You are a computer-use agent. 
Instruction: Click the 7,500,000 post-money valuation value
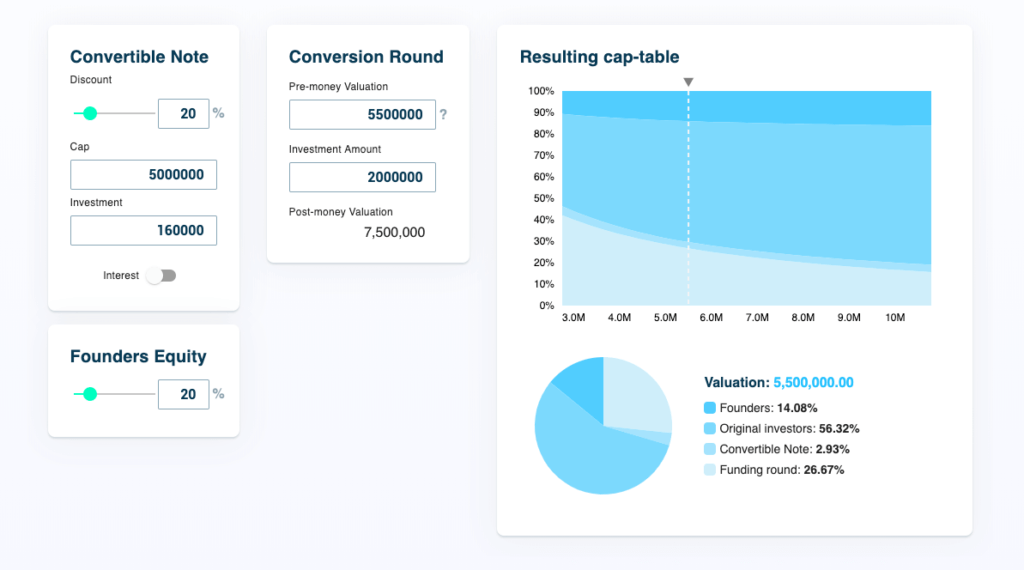pyautogui.click(x=394, y=232)
